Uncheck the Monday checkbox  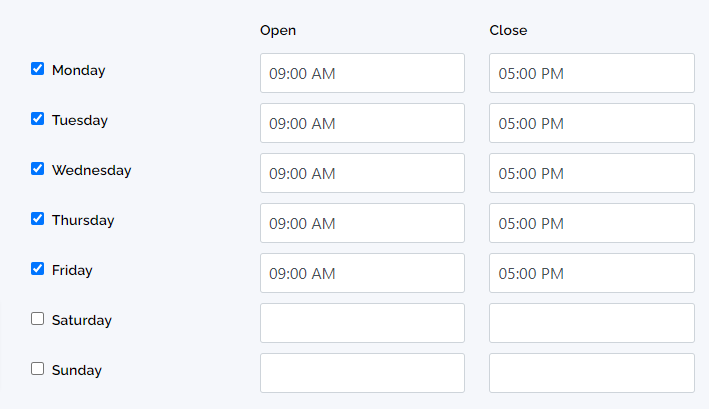tap(38, 69)
